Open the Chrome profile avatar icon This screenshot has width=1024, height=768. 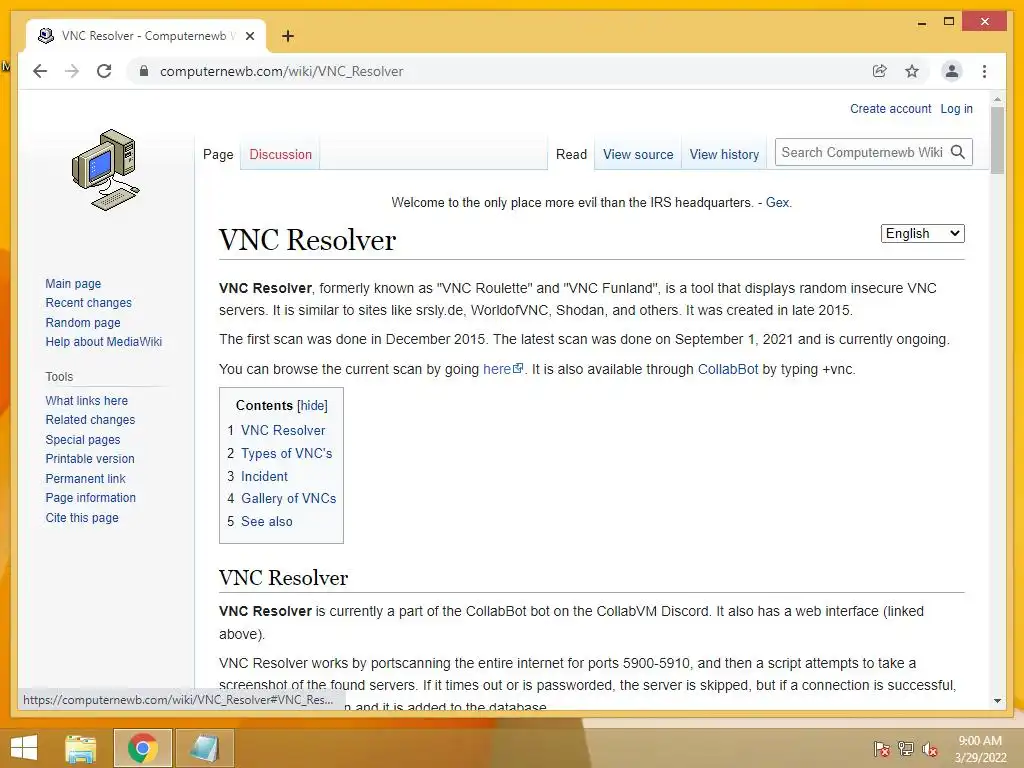click(x=952, y=71)
